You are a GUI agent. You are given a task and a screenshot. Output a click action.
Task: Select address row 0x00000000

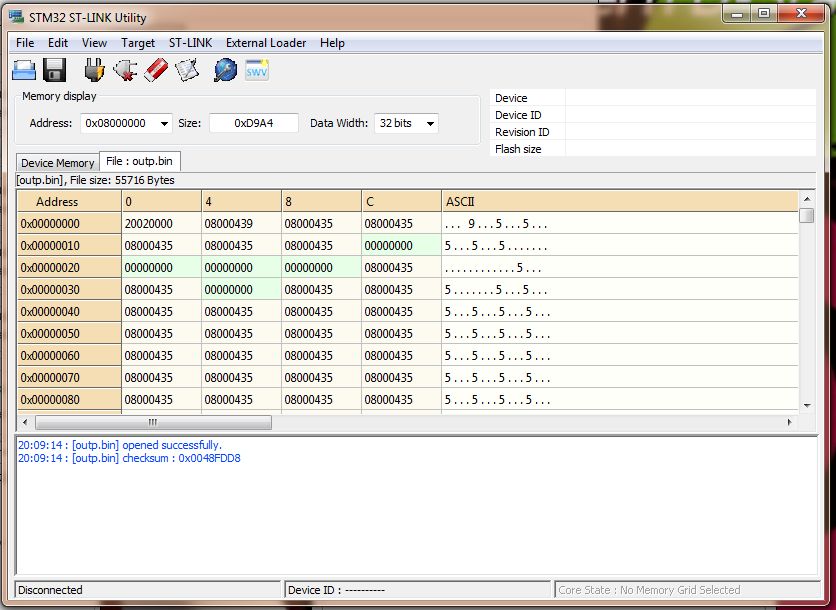point(69,223)
